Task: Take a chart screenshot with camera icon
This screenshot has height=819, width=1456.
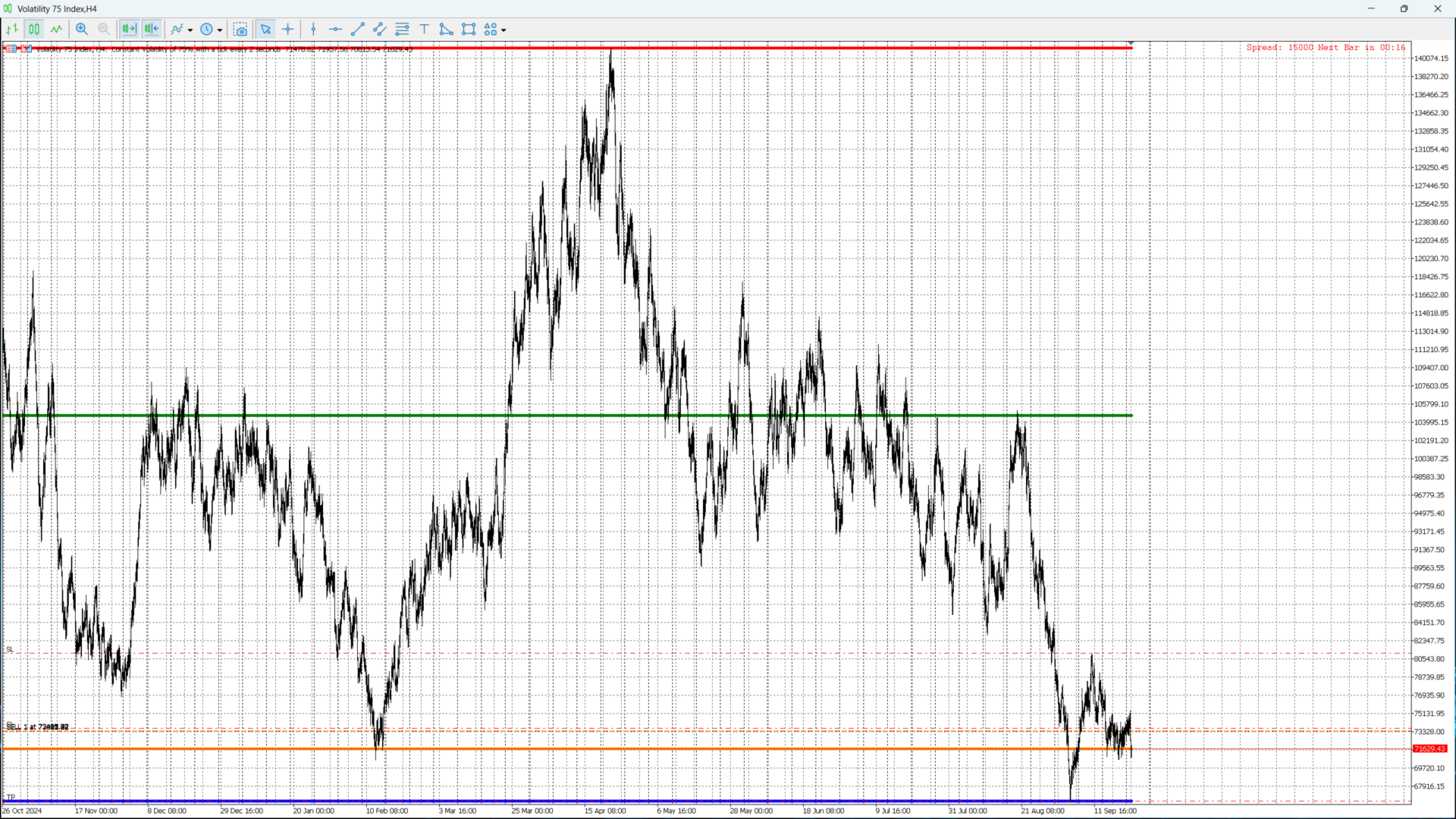Action: [x=240, y=30]
